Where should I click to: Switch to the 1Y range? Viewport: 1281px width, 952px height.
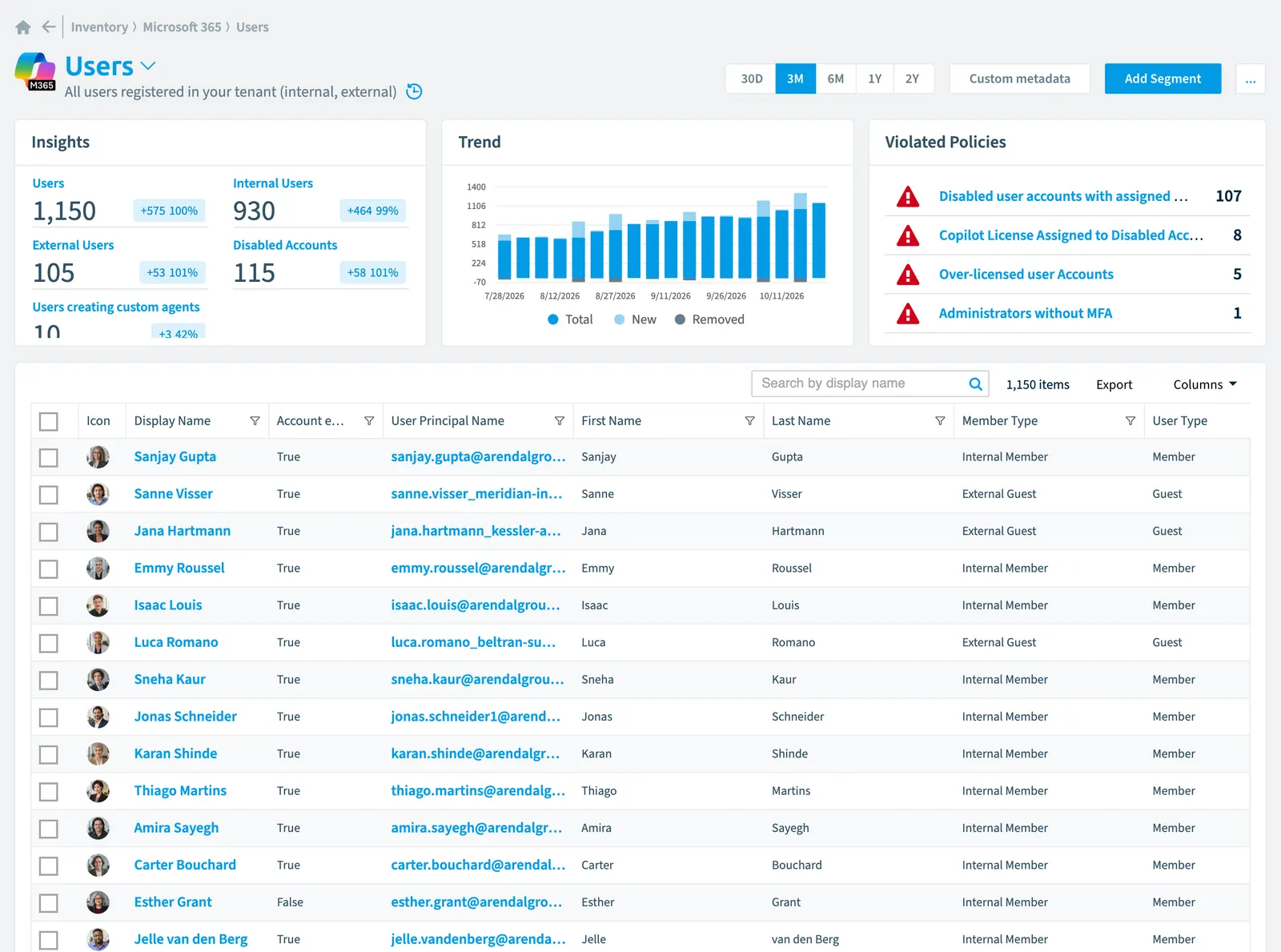[x=874, y=78]
